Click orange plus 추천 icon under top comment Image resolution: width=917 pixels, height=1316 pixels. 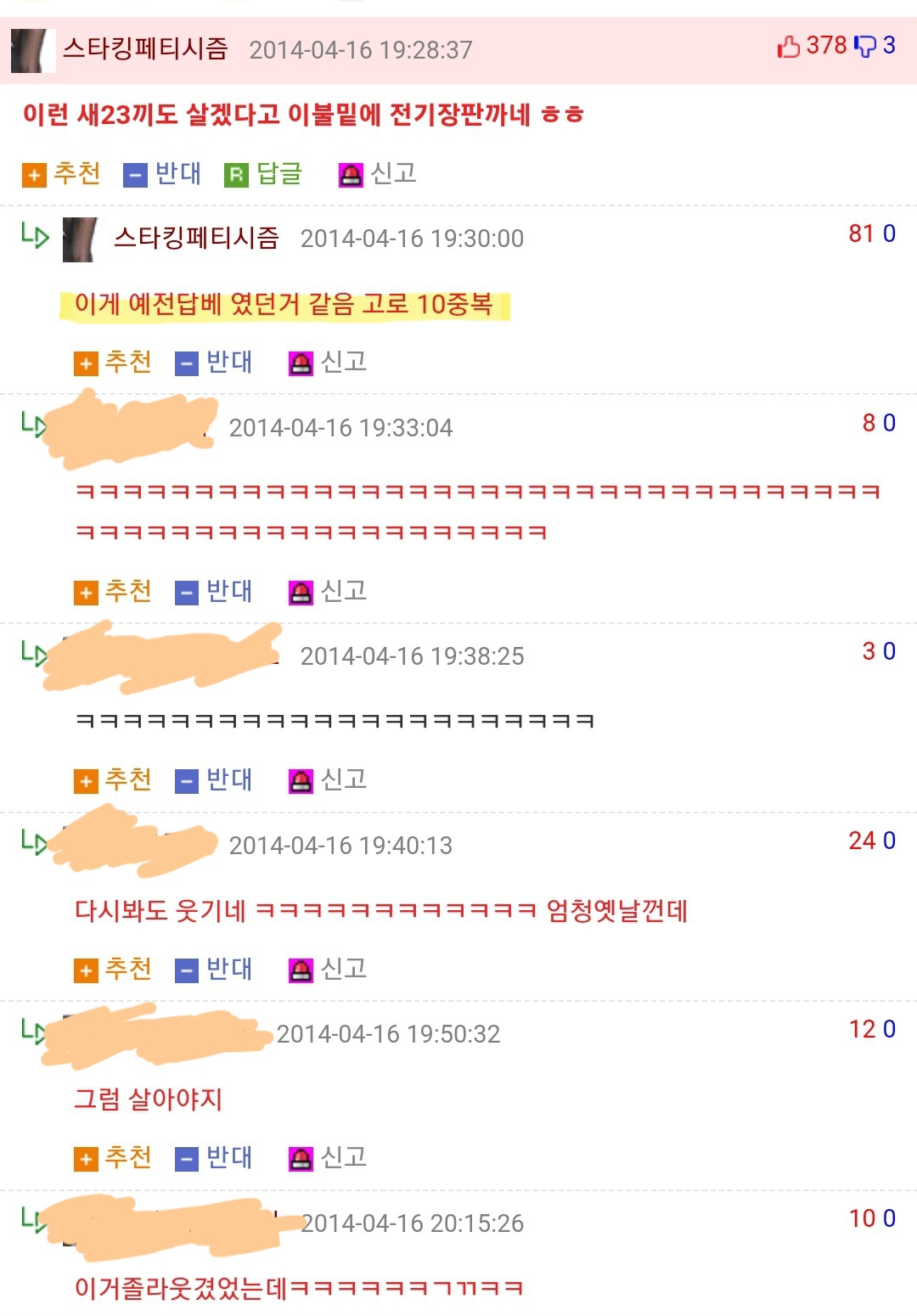click(x=34, y=175)
